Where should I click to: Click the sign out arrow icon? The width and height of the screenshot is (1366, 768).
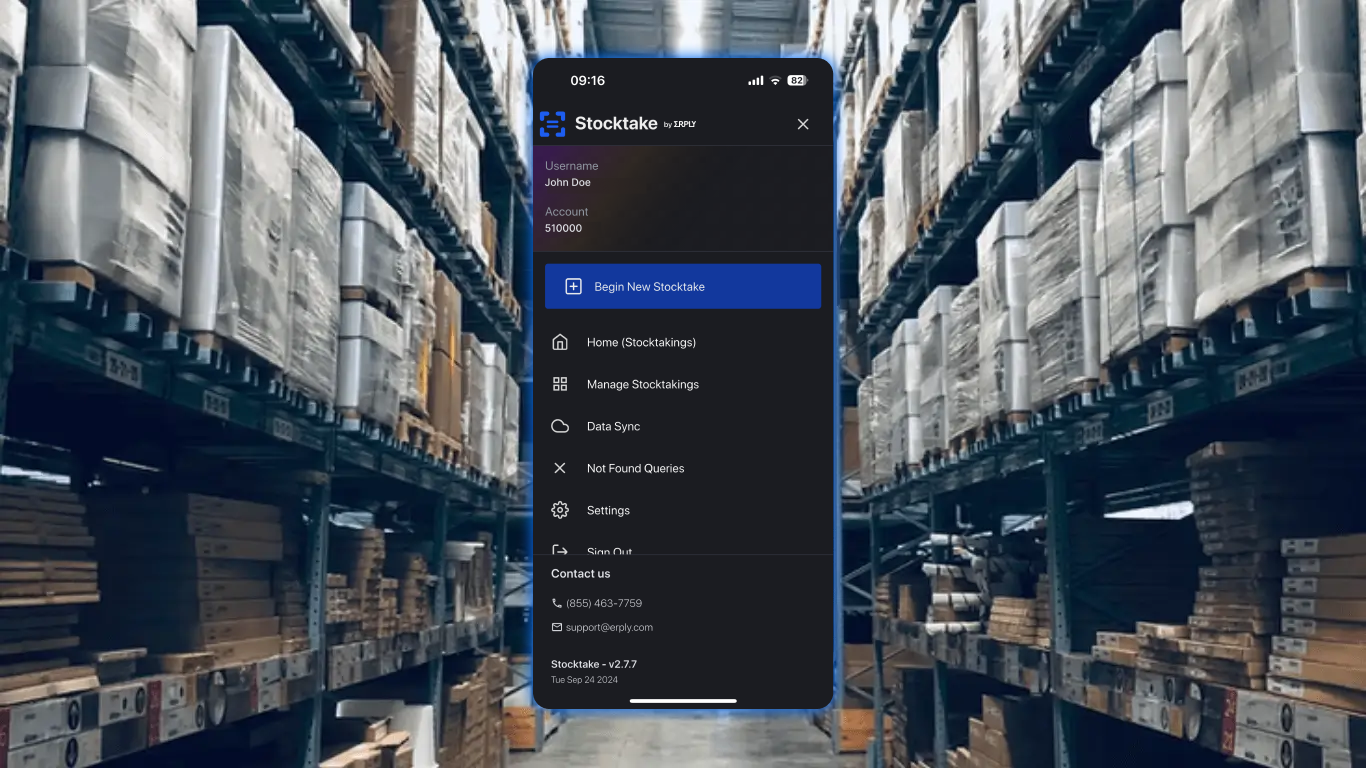560,550
